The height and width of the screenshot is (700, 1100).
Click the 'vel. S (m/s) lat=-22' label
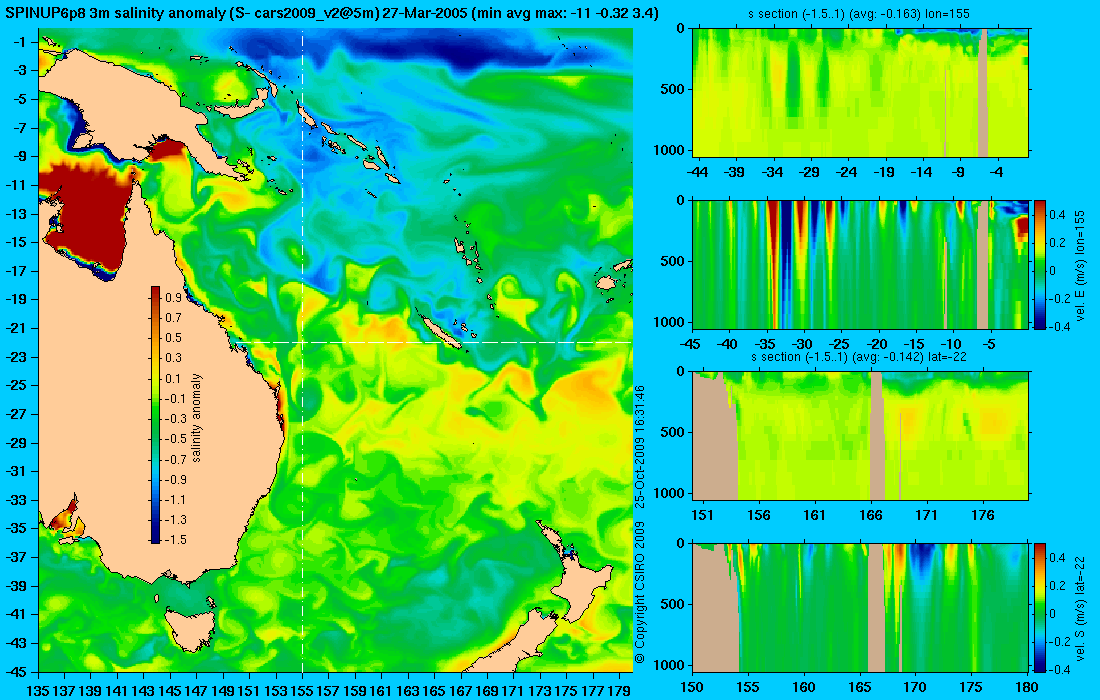coord(1080,610)
